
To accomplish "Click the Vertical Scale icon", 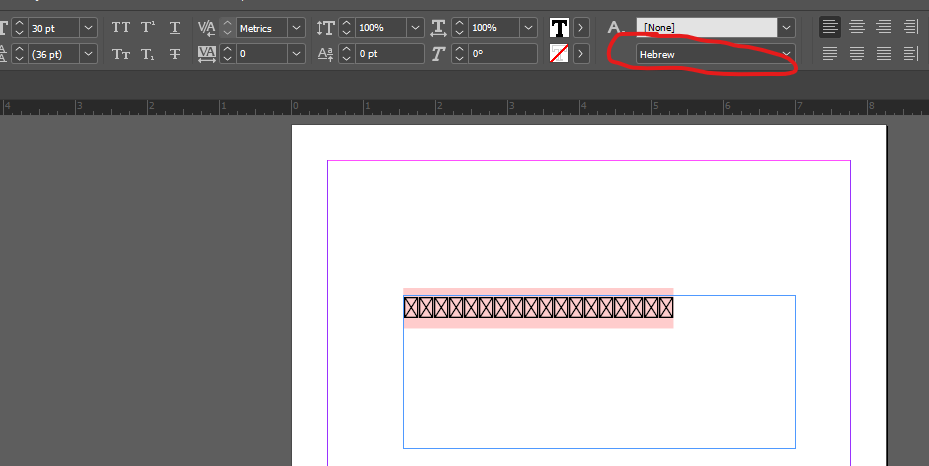I will tap(325, 28).
